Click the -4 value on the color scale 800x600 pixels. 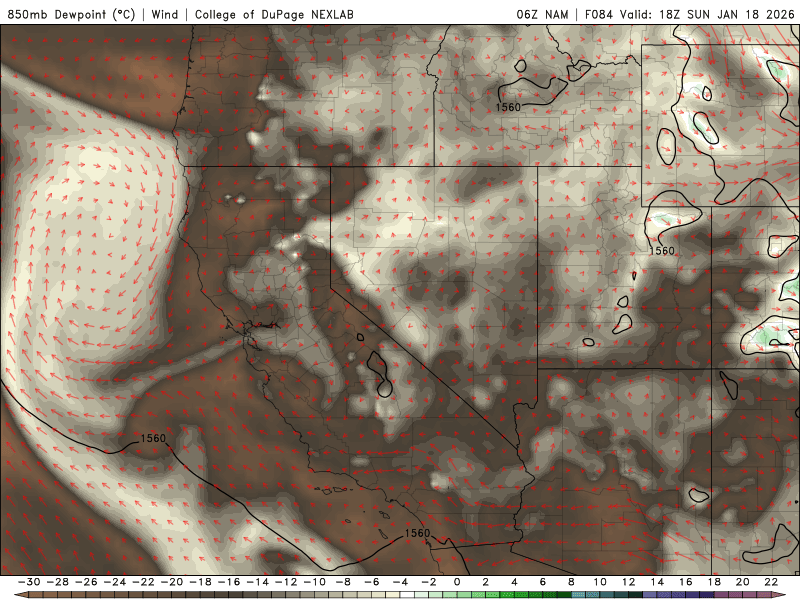click(x=401, y=582)
